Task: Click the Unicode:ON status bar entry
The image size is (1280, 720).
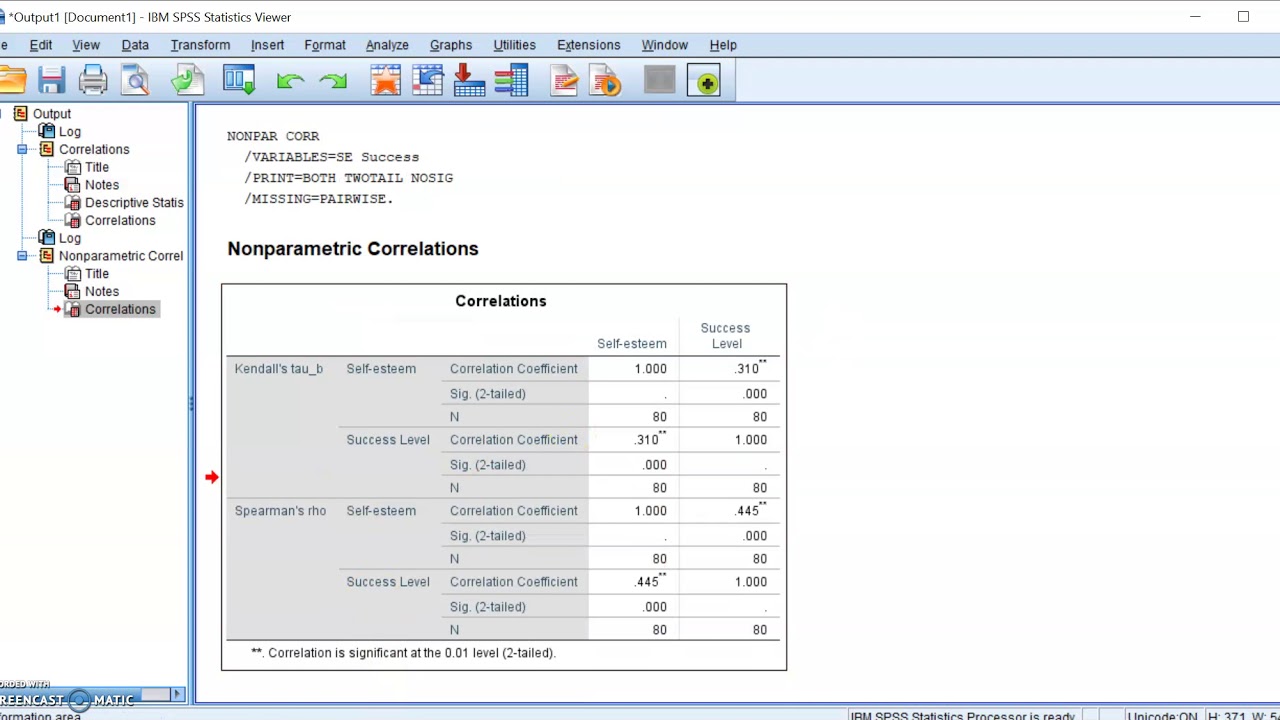Action: coord(1162,716)
